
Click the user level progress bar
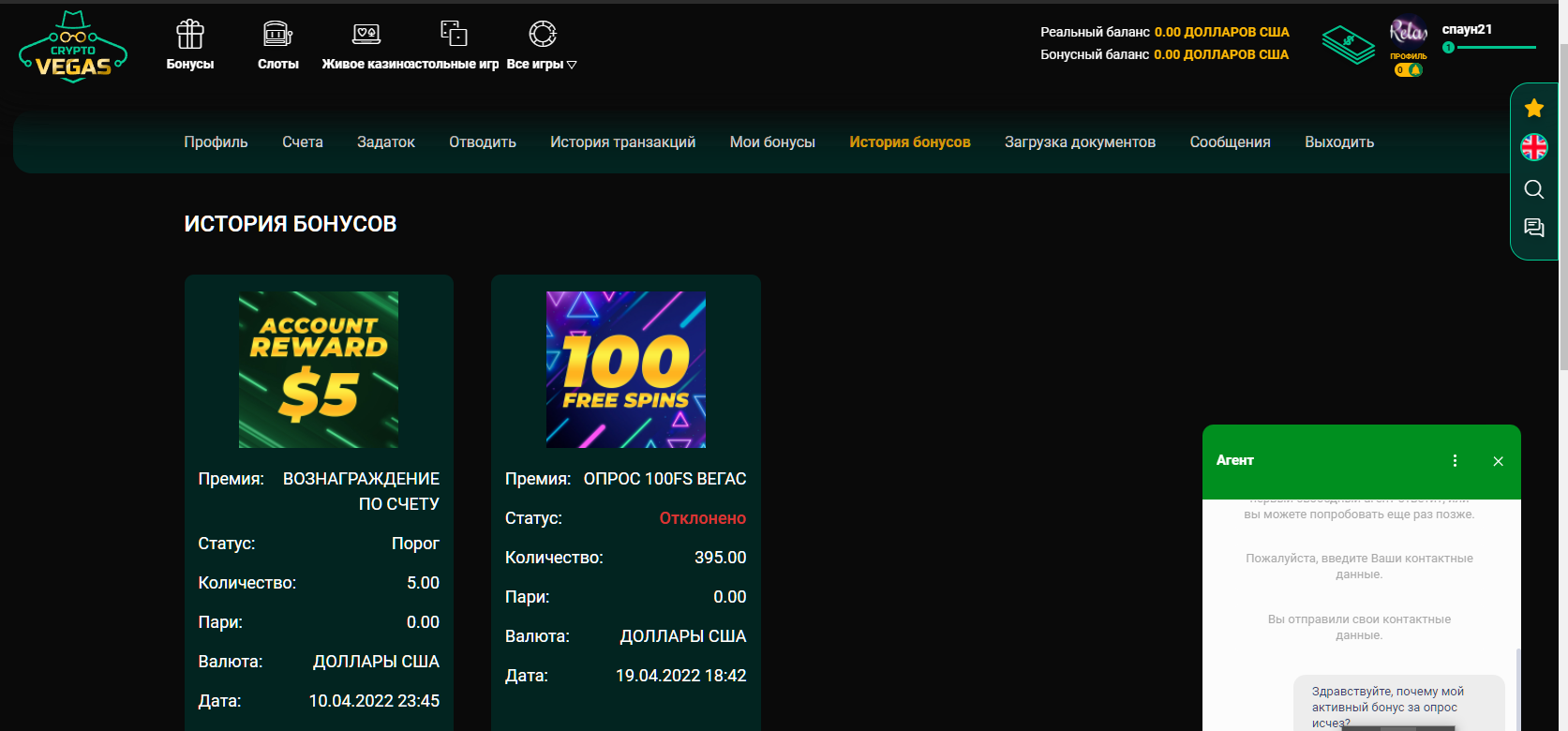[1496, 48]
